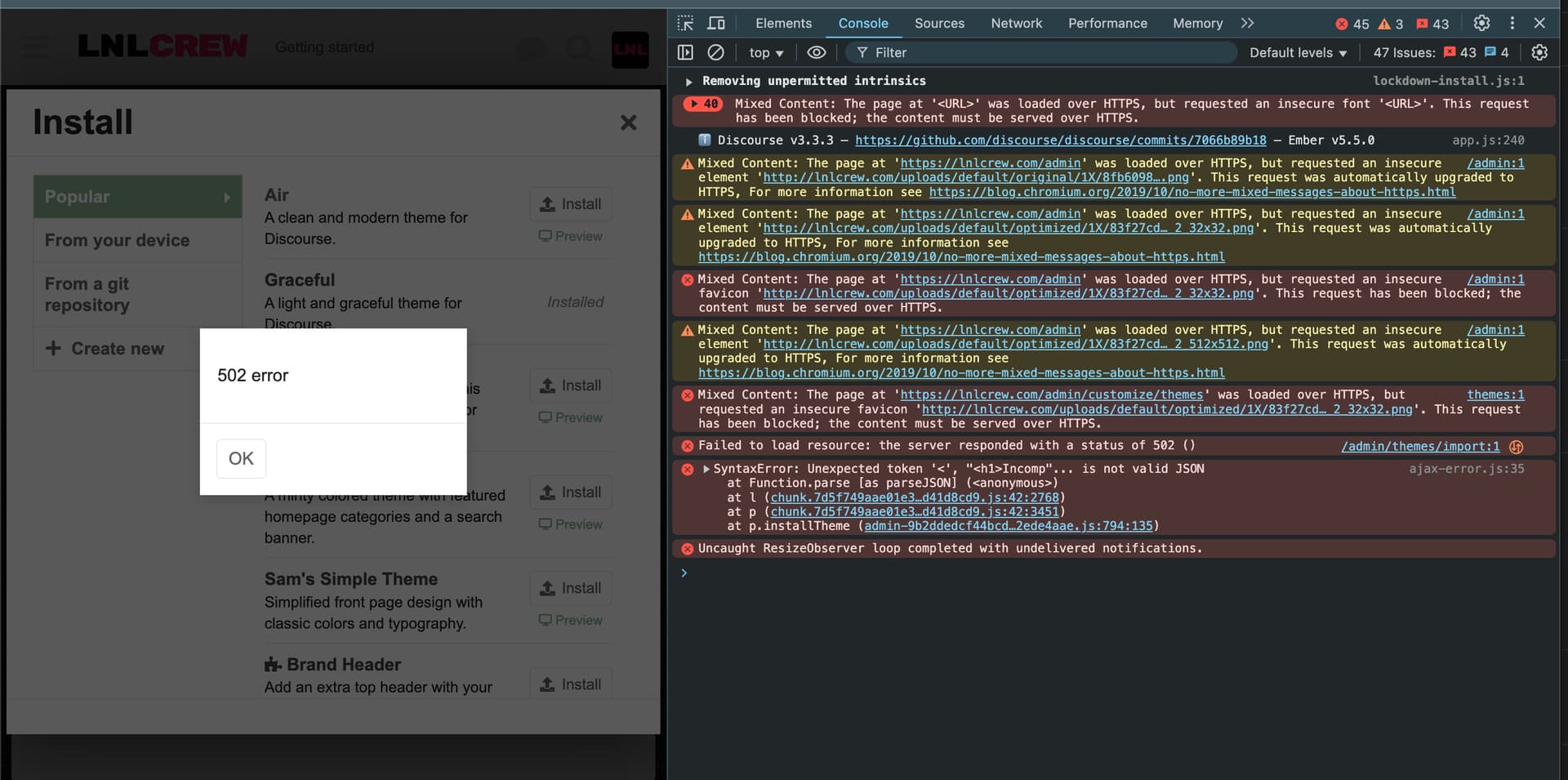Switch to the Elements tab

click(x=783, y=23)
